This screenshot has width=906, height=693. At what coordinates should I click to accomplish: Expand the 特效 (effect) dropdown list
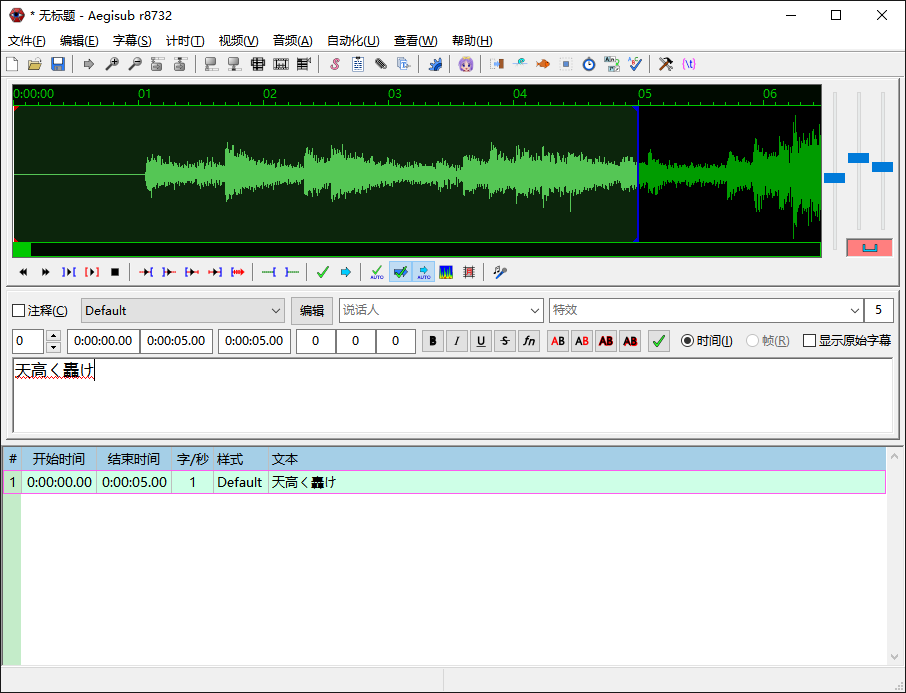[x=854, y=311]
